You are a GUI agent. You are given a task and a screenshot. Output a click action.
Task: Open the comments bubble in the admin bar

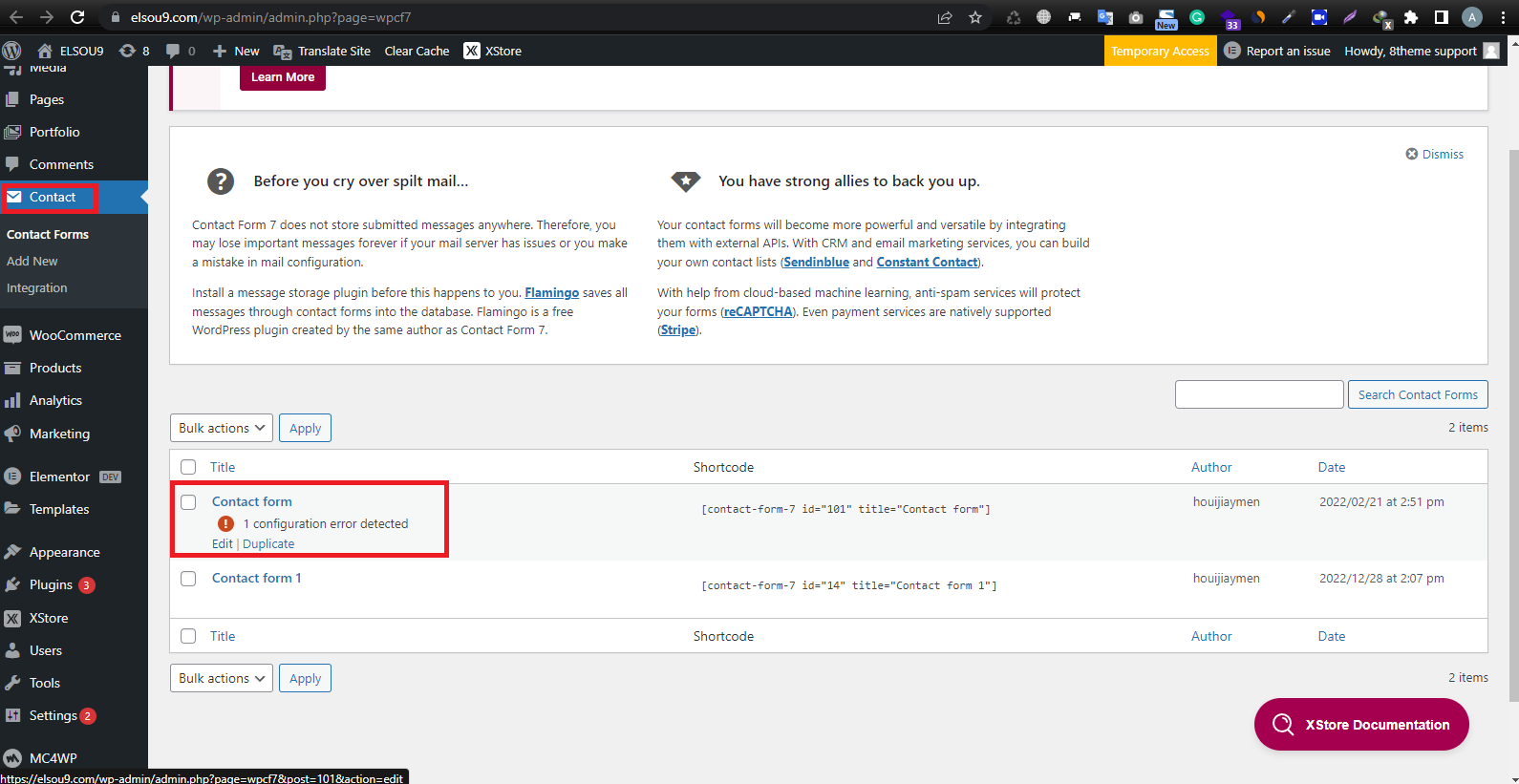(x=180, y=51)
